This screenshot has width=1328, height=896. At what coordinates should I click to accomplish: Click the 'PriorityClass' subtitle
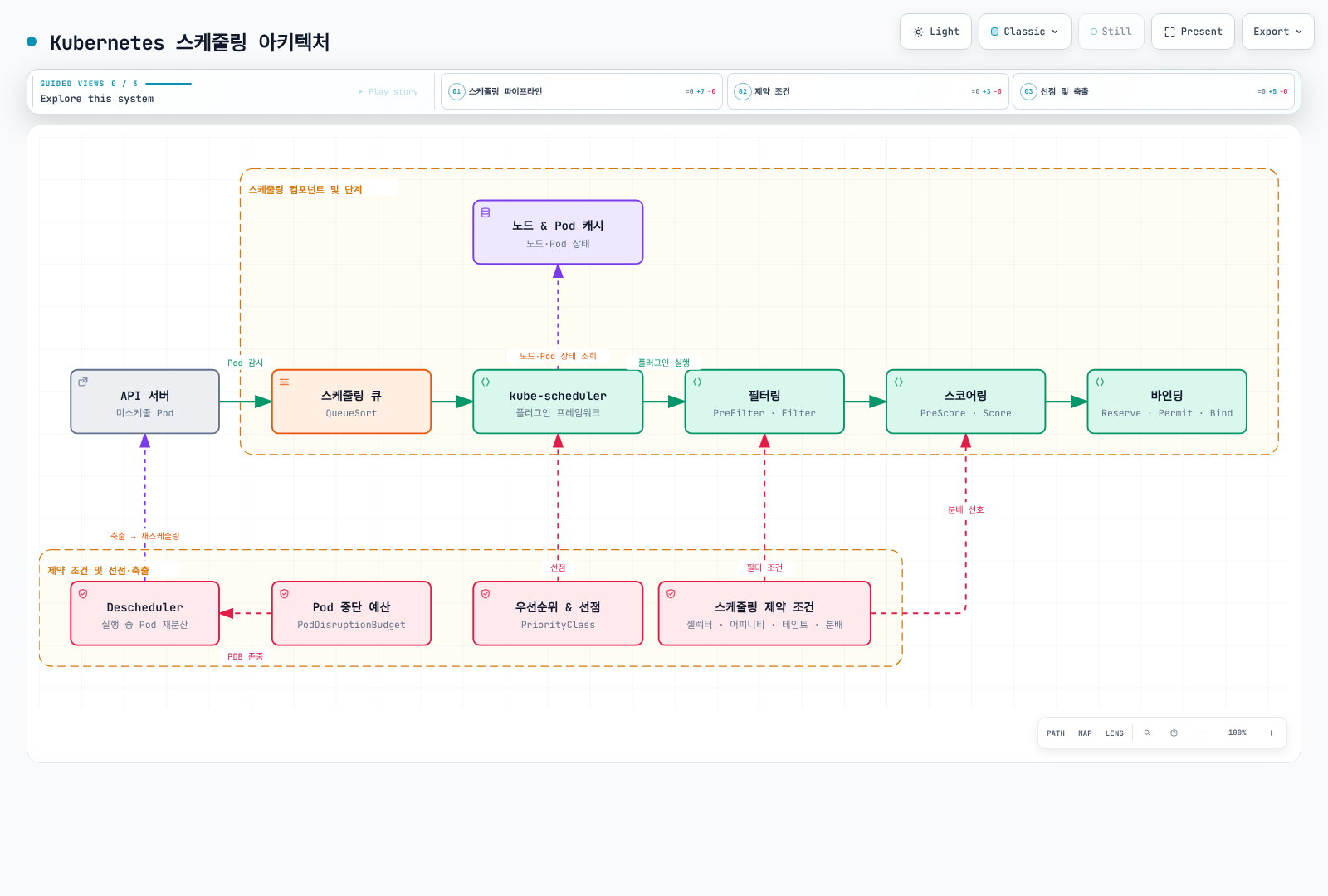pyautogui.click(x=558, y=625)
